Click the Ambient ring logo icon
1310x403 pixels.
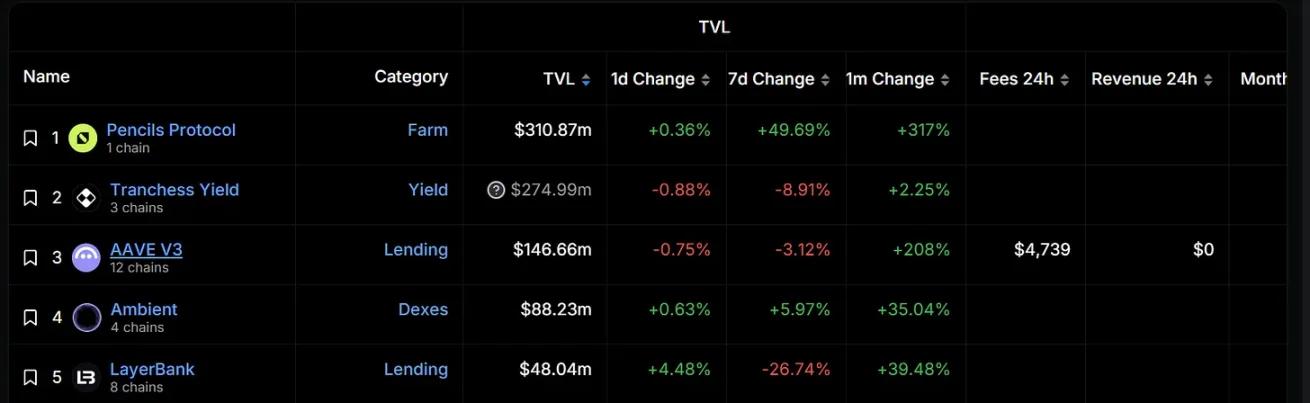click(x=87, y=318)
